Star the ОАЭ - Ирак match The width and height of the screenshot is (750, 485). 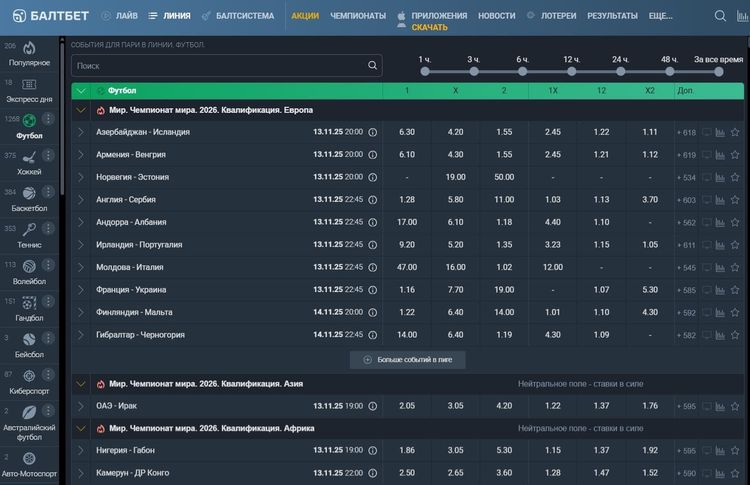(x=735, y=406)
